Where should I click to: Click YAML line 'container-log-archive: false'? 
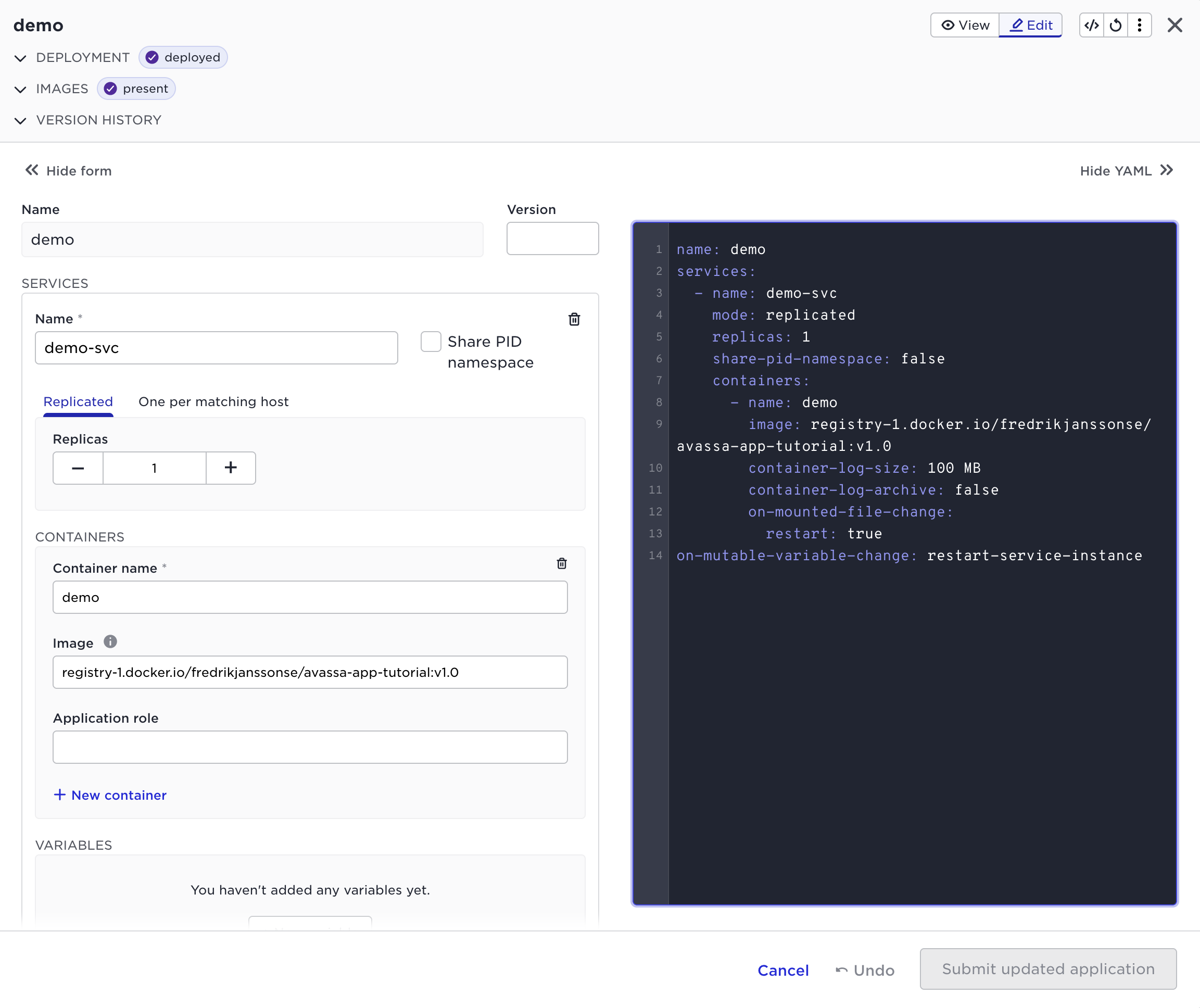[x=874, y=490]
